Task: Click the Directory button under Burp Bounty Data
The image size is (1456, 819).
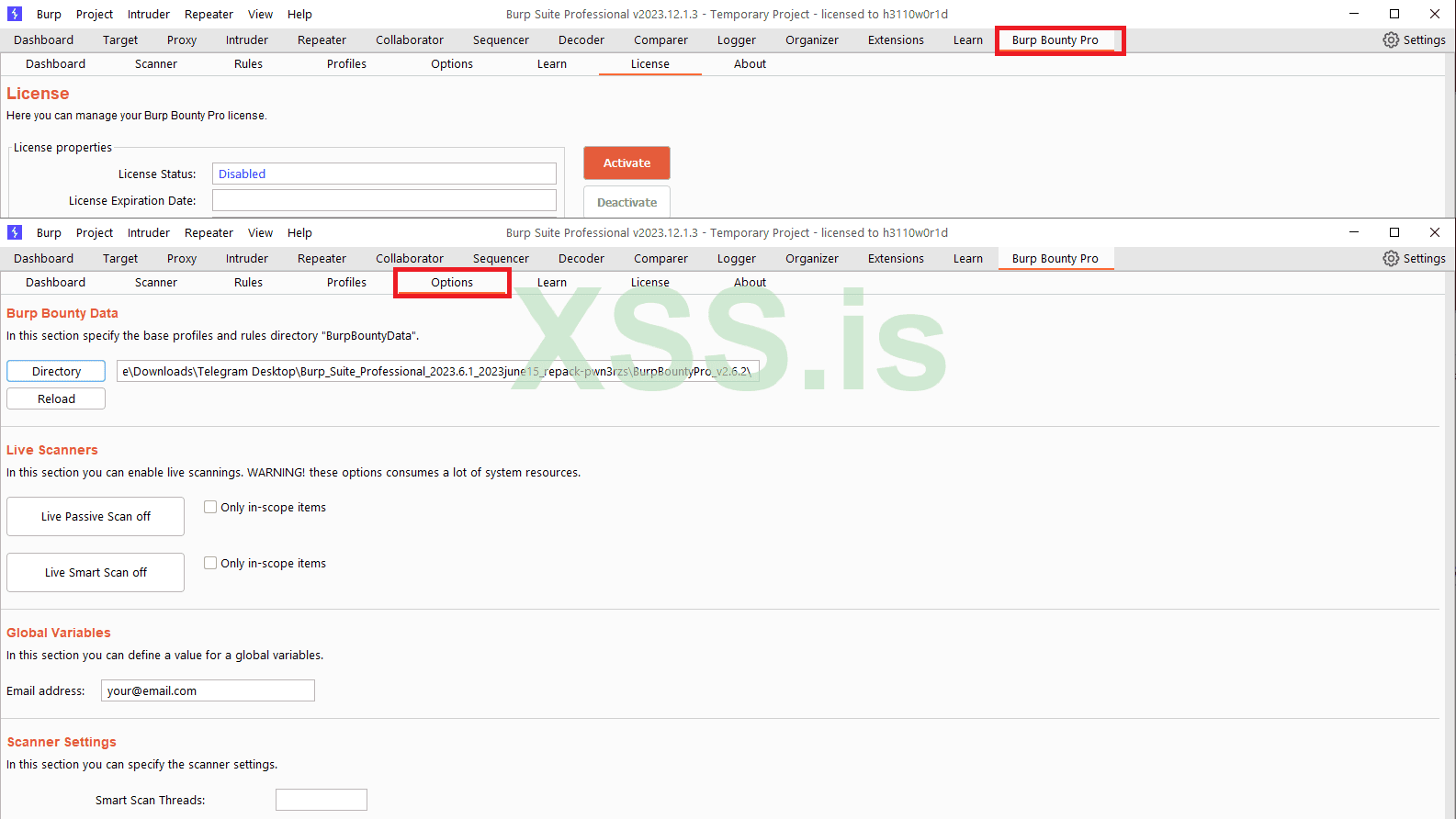Action: [x=56, y=371]
